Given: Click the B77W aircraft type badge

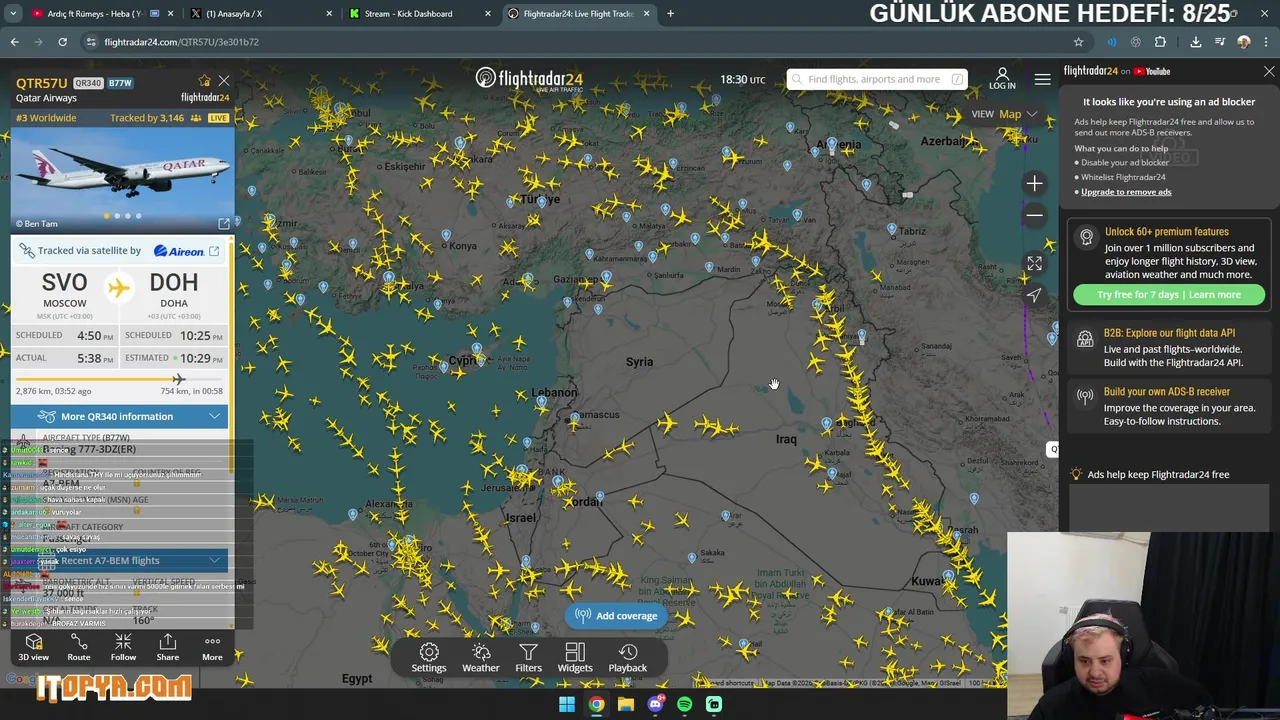Looking at the screenshot, I should pos(120,83).
